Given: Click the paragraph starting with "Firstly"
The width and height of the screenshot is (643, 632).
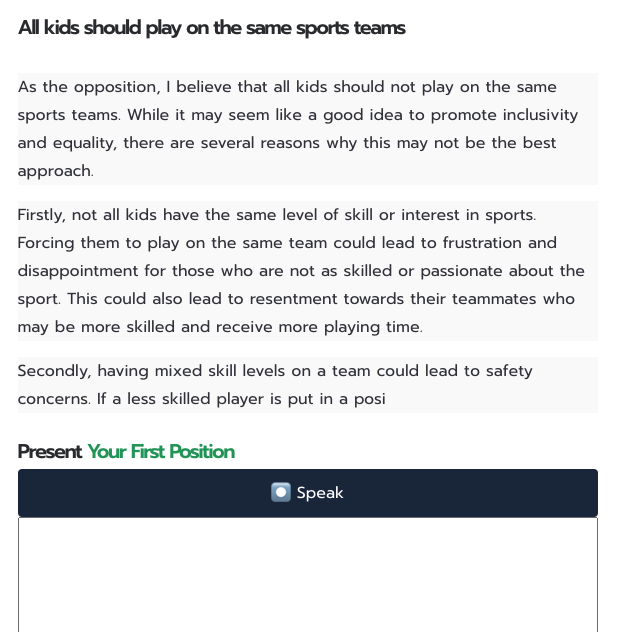Looking at the screenshot, I should point(308,271).
